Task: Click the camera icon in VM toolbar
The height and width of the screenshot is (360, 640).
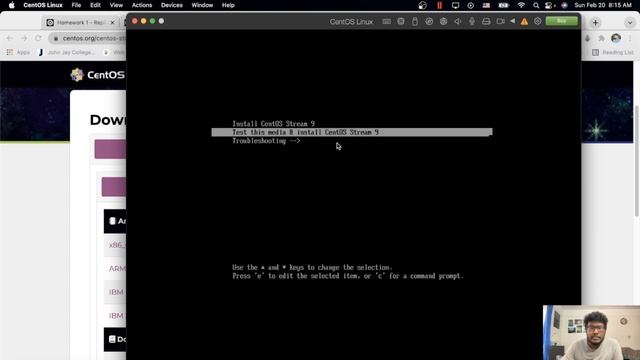Action: (x=500, y=21)
